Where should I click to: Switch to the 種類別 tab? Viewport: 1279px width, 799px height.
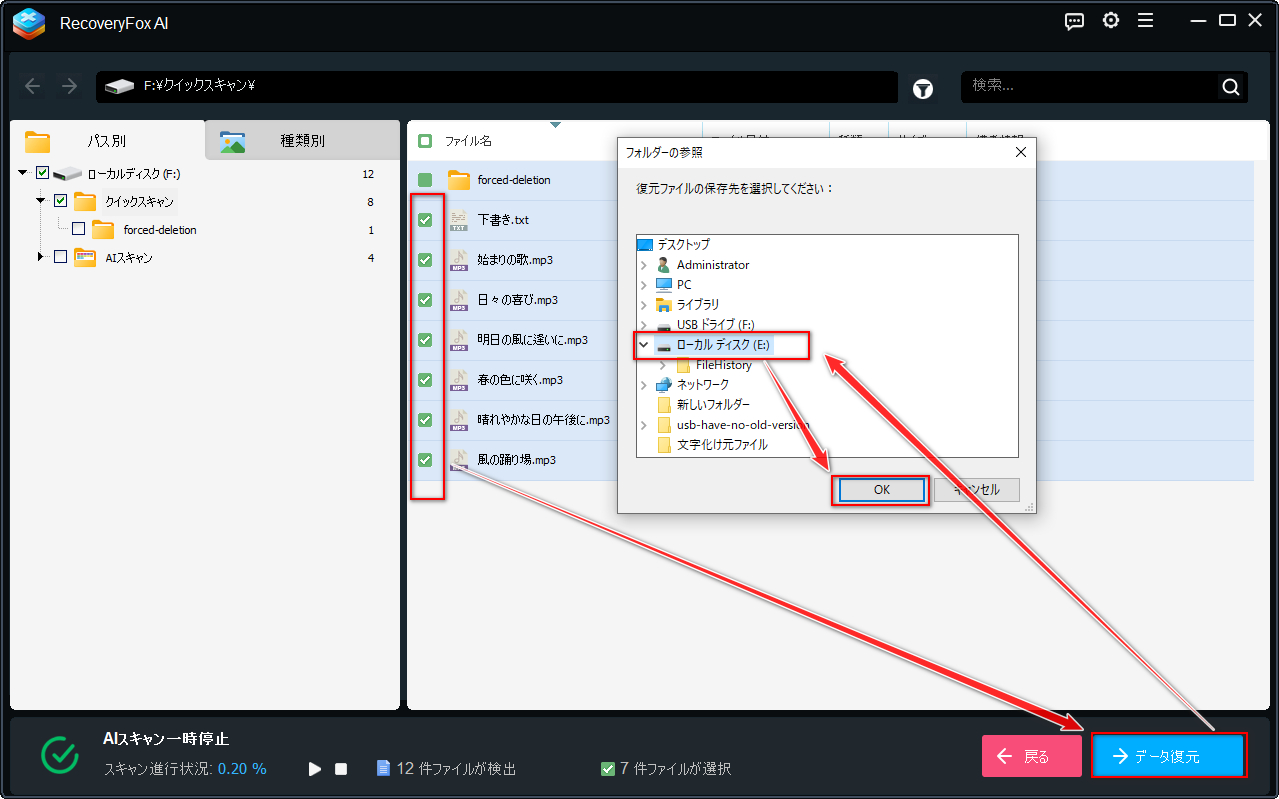coord(302,141)
